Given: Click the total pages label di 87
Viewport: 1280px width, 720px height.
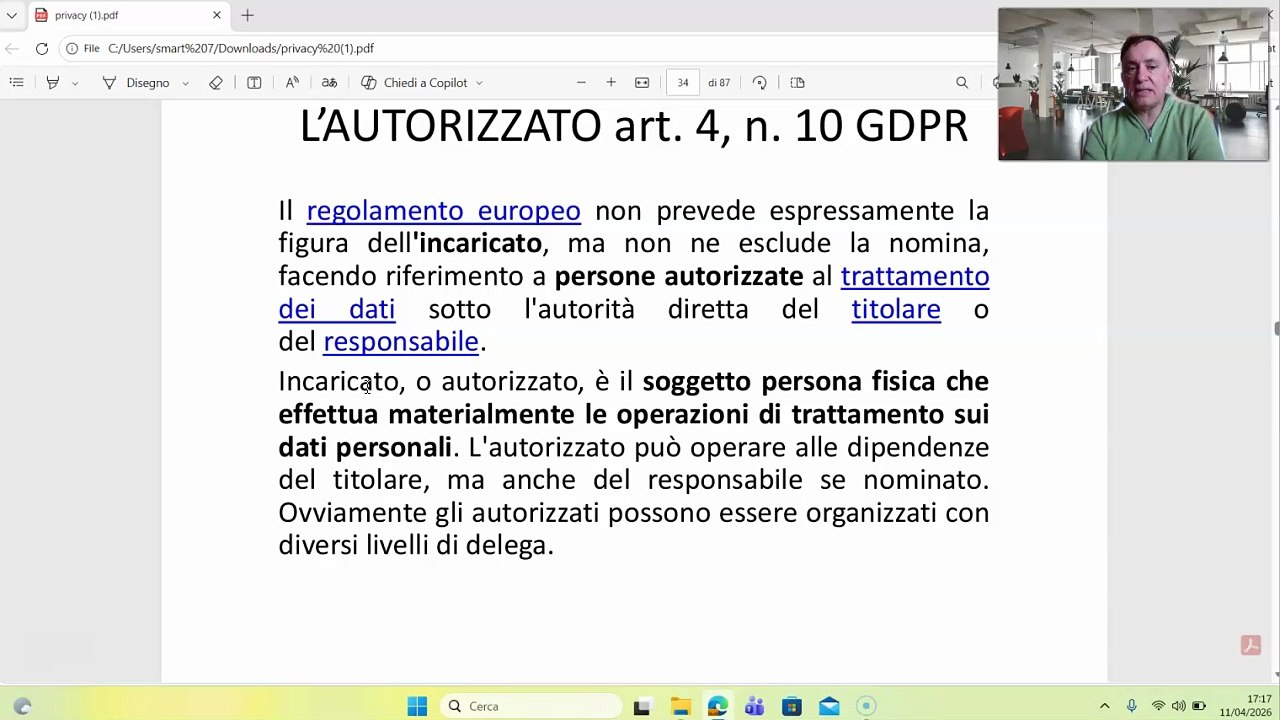Looking at the screenshot, I should [x=719, y=83].
